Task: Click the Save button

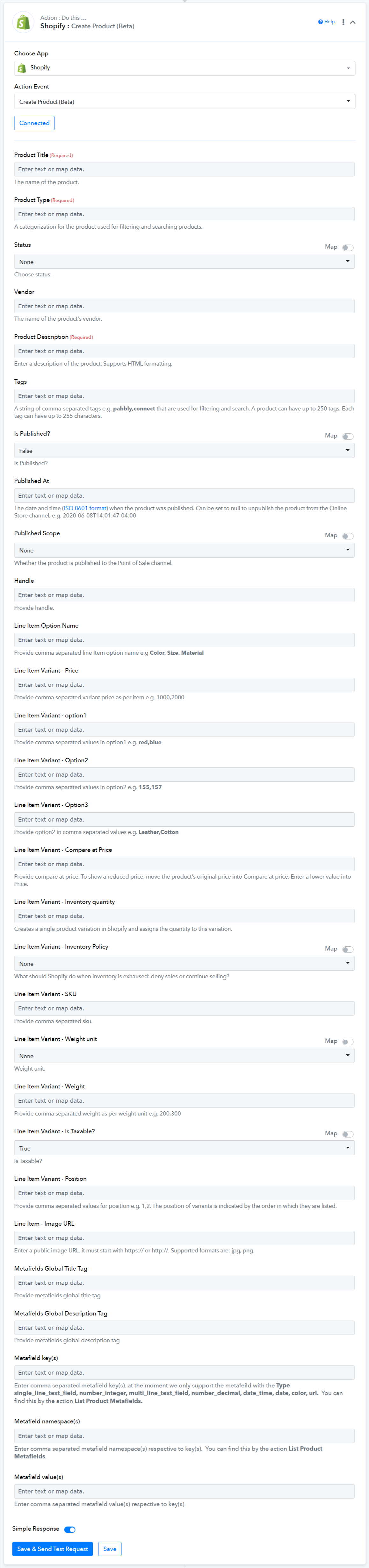Action: pyautogui.click(x=110, y=1549)
